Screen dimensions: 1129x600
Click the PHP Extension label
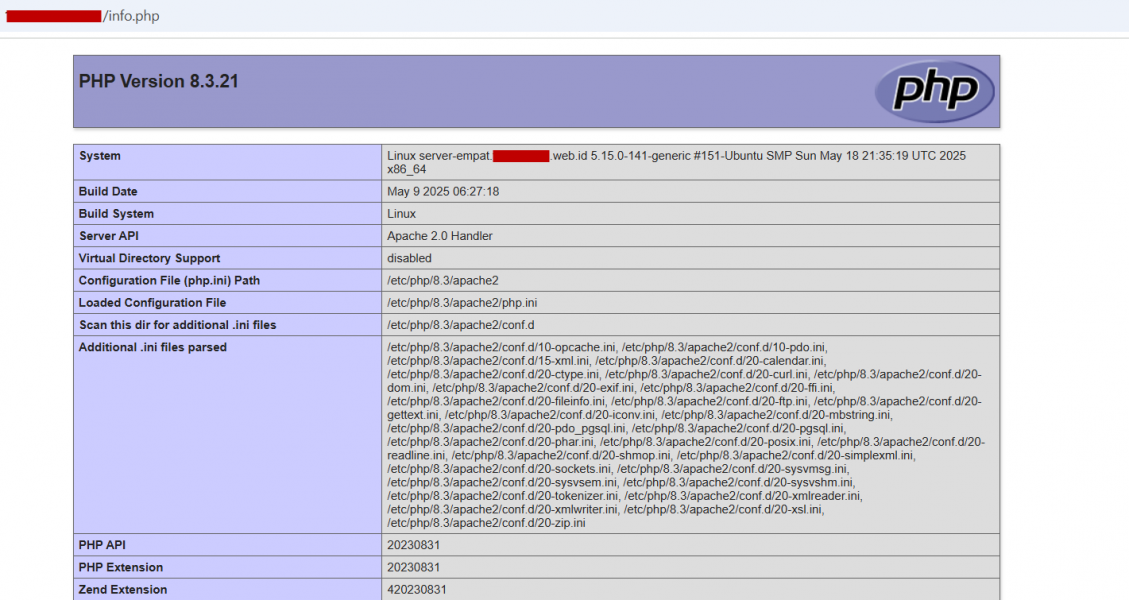121,568
